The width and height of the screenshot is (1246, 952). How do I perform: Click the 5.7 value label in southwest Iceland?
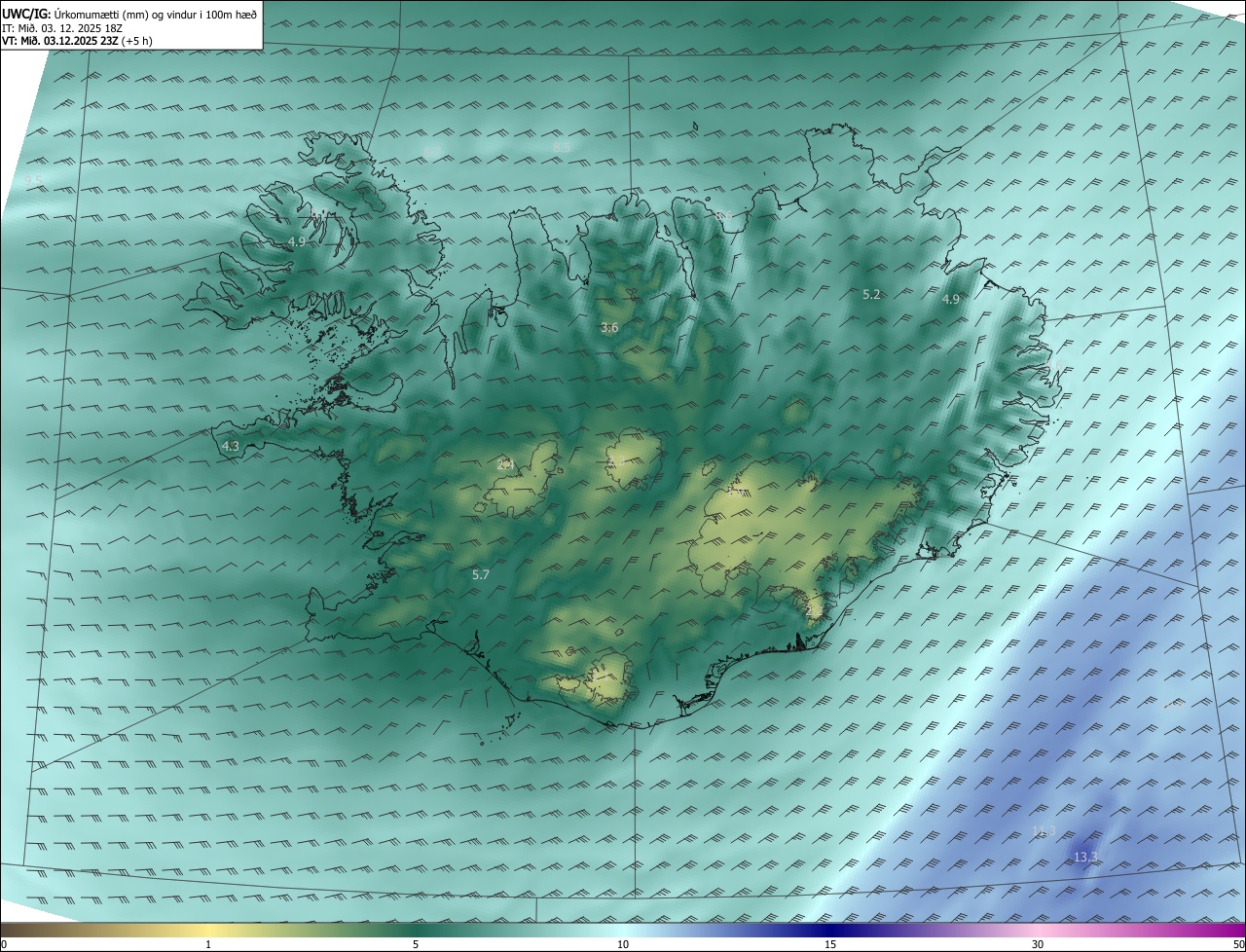click(x=481, y=575)
